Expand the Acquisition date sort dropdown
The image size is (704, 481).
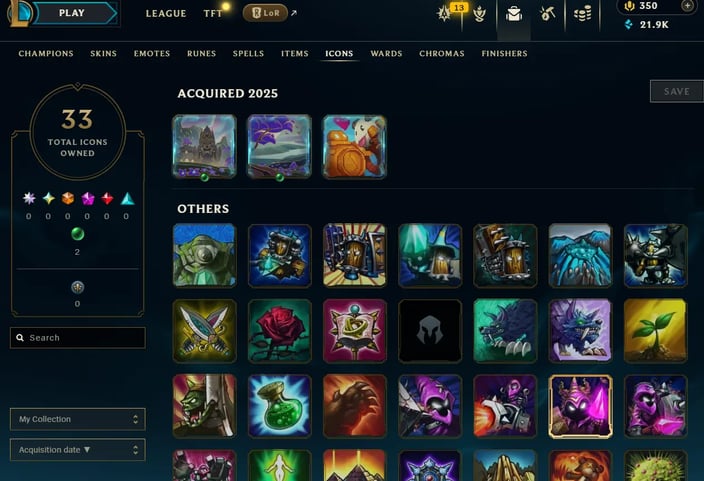(78, 450)
